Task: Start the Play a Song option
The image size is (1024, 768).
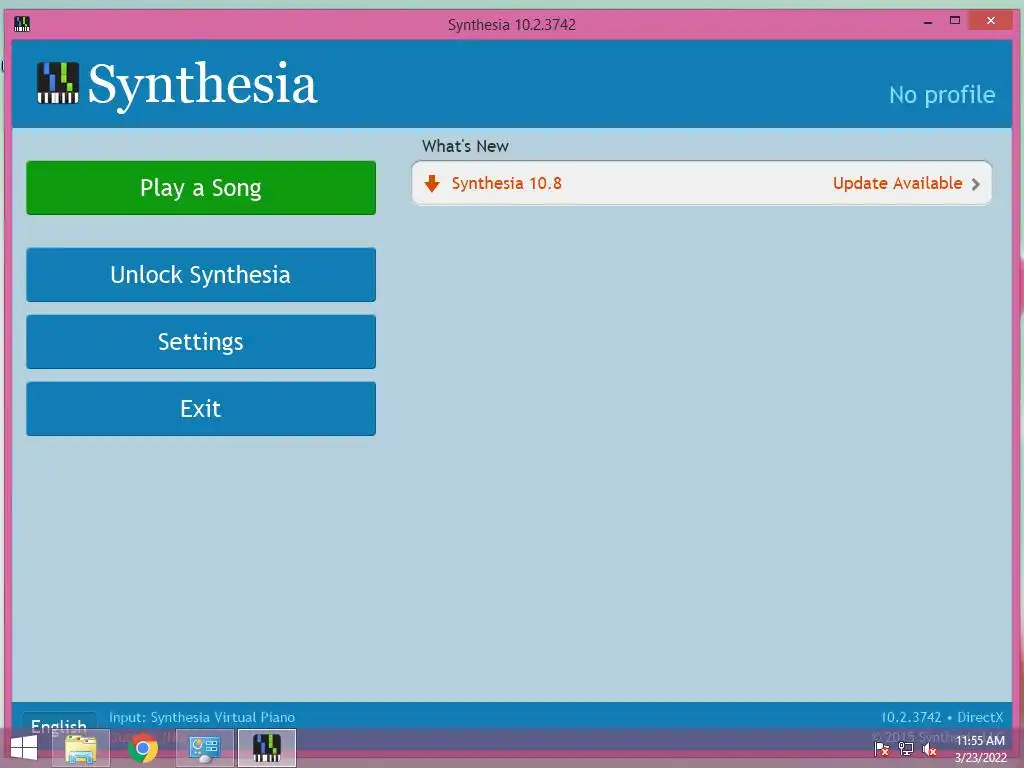Action: click(200, 188)
